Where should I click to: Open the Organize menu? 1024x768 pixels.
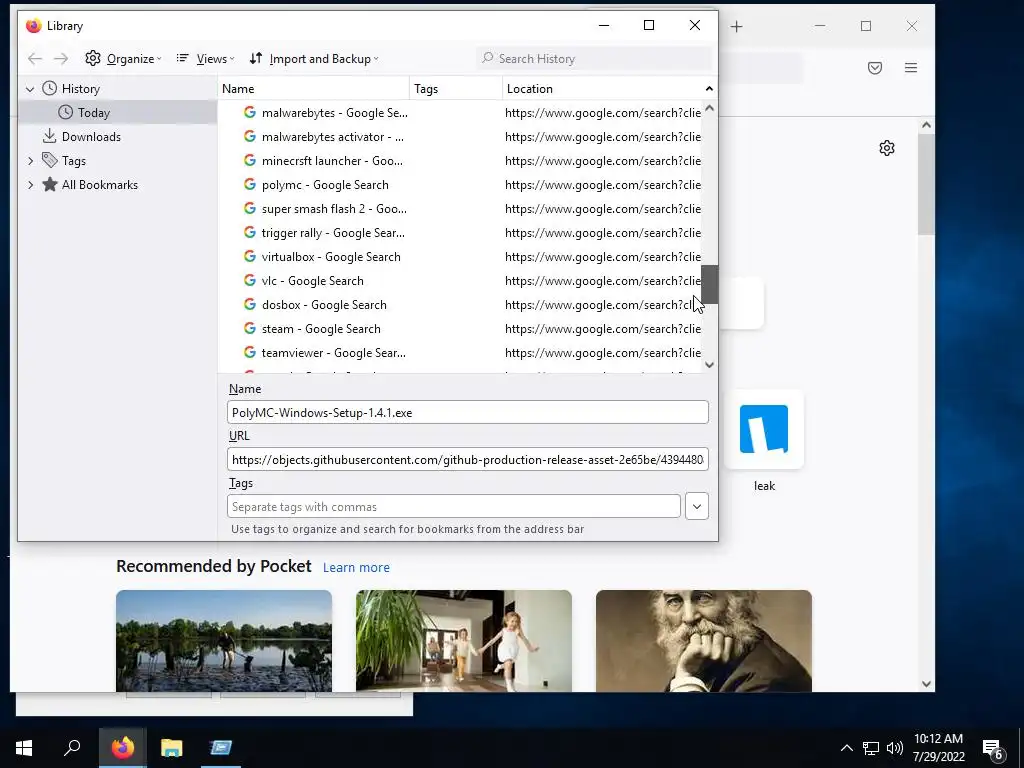coord(123,59)
